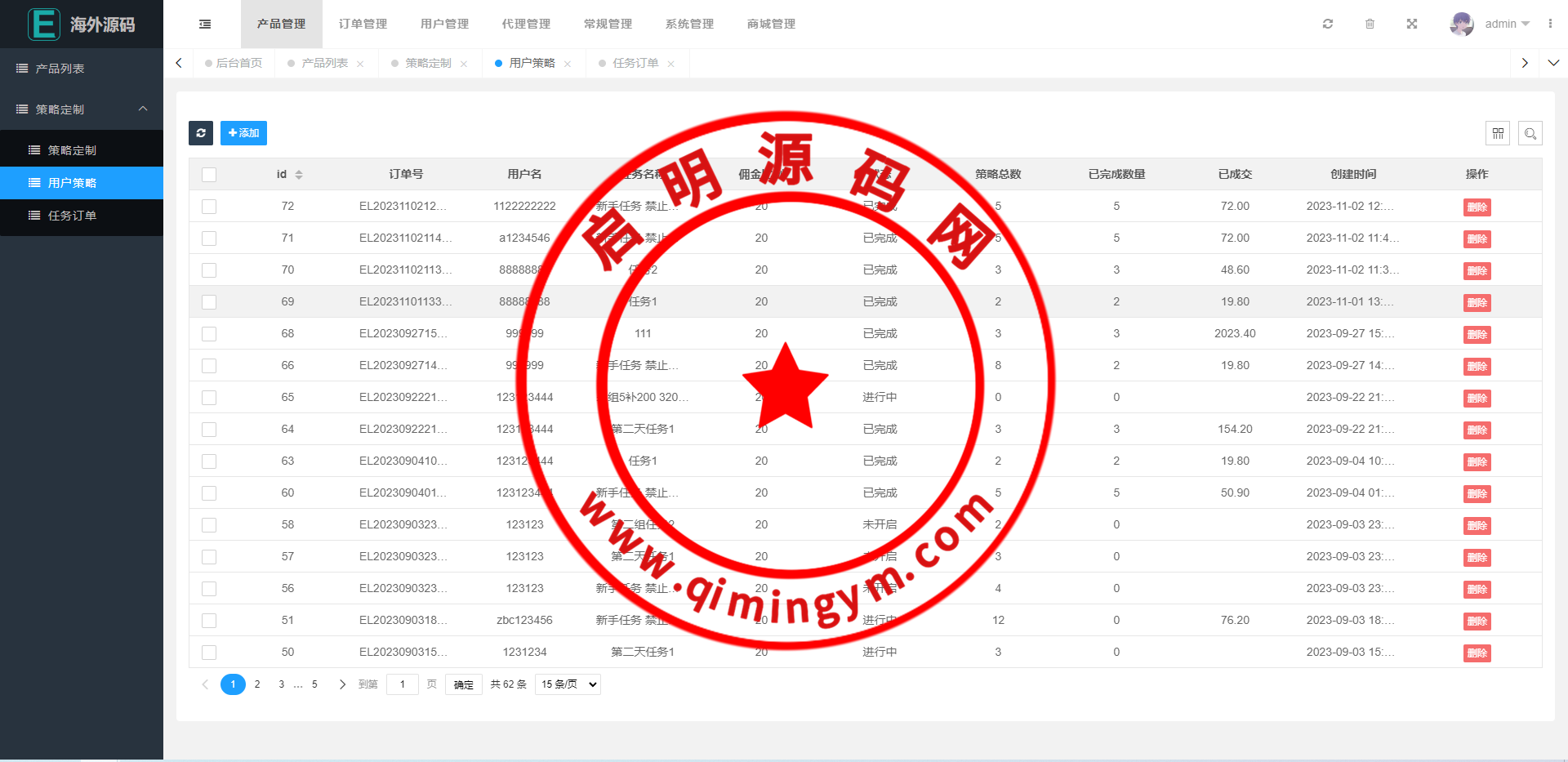Open the column filter grid icon
This screenshot has height=762, width=1568.
pos(1498,133)
